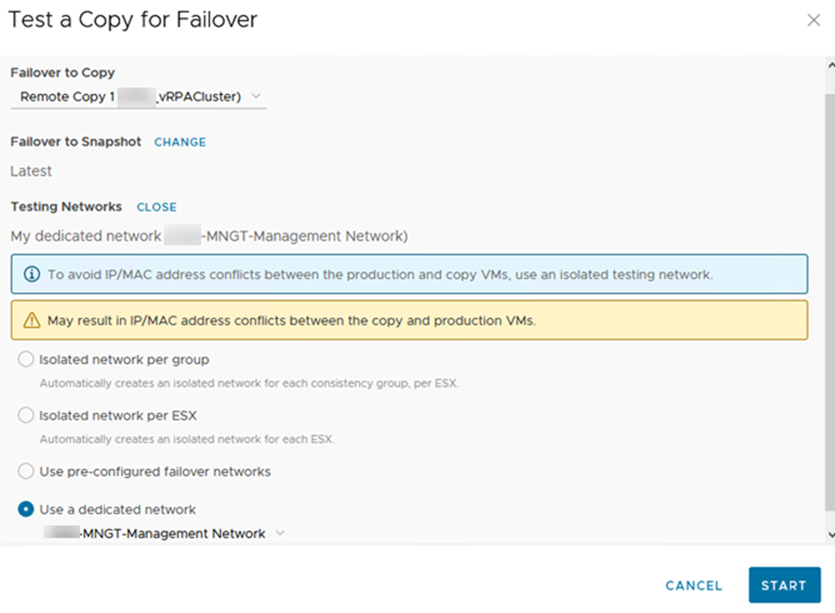The image size is (835, 613).
Task: Select the Use a dedicated network radio button
Action: [26, 509]
